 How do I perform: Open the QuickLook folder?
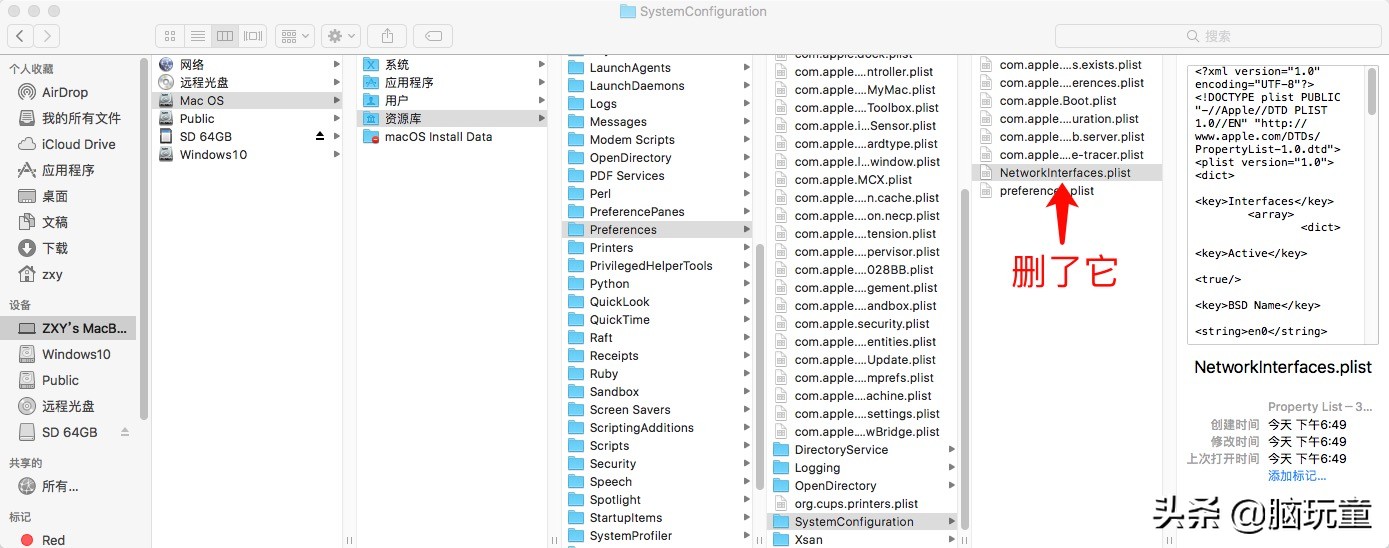pyautogui.click(x=657, y=302)
